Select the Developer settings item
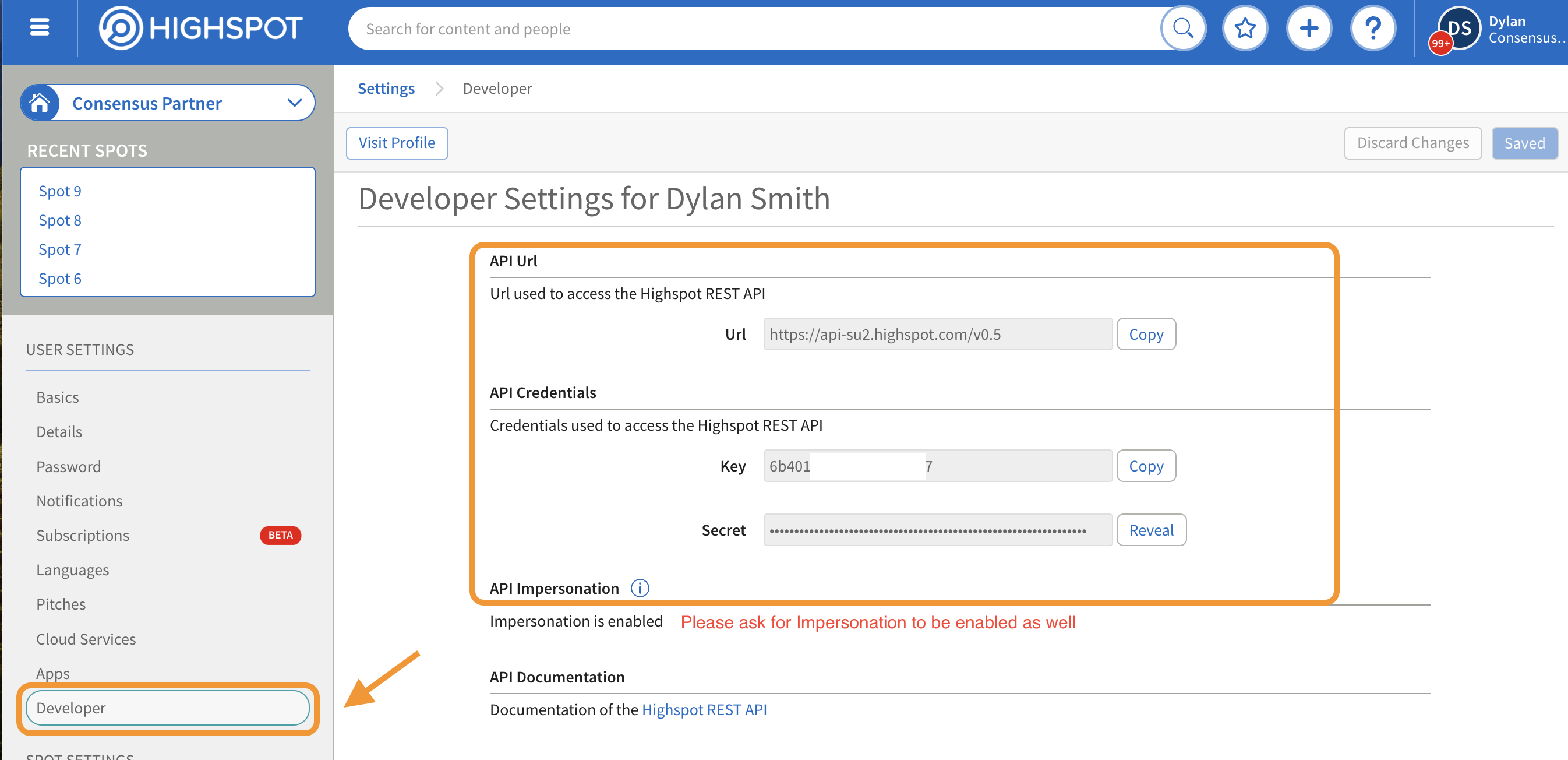The image size is (1568, 760). pyautogui.click(x=167, y=708)
